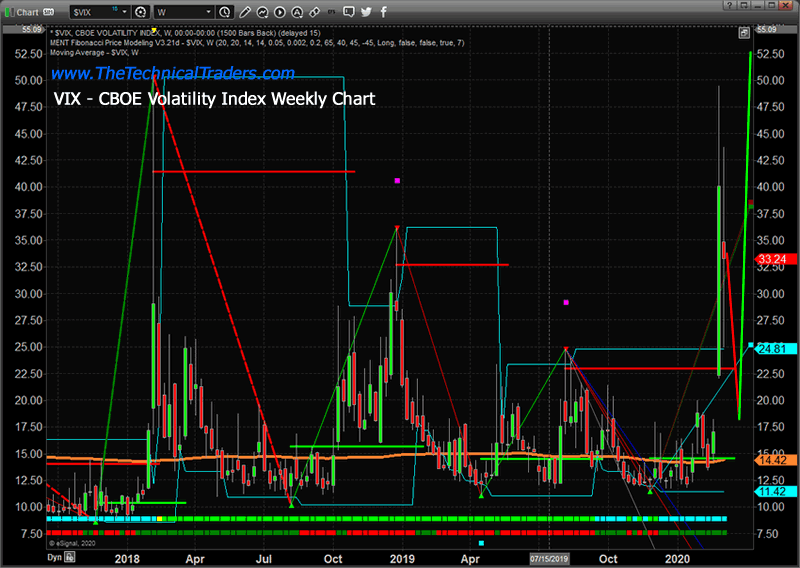Viewport: 800px width, 568px height.
Task: Select the eraser tool in toolbar
Action: pyautogui.click(x=314, y=12)
